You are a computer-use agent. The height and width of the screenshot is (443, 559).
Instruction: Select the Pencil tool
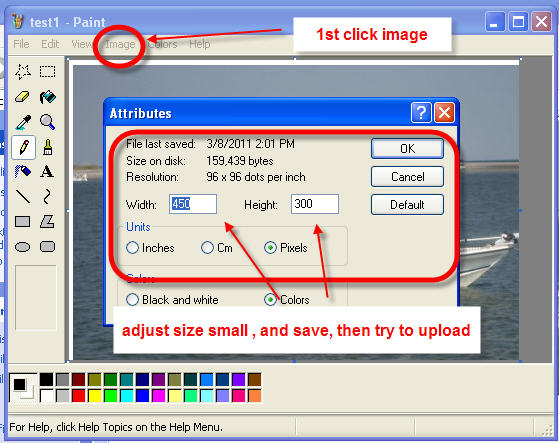pyautogui.click(x=24, y=147)
